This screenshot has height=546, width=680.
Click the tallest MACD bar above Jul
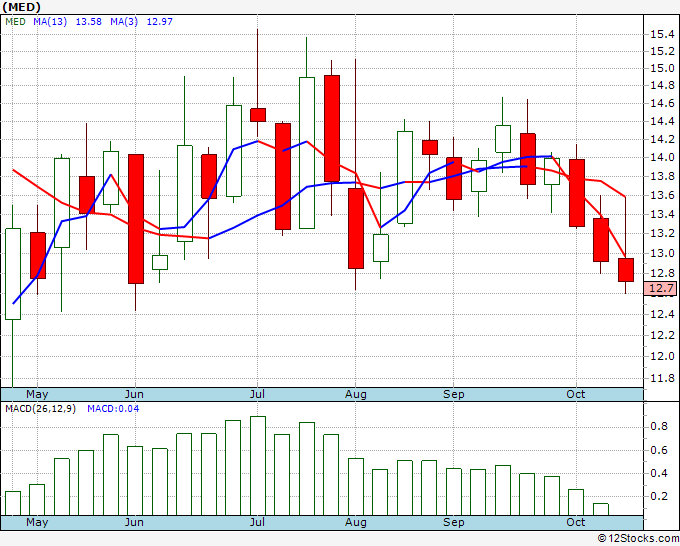pyautogui.click(x=258, y=466)
